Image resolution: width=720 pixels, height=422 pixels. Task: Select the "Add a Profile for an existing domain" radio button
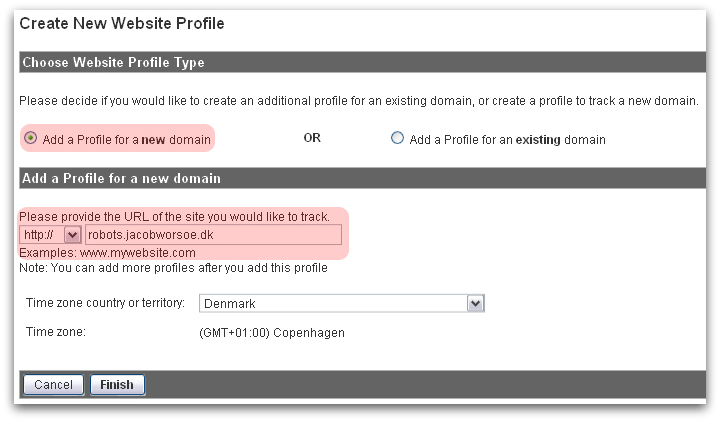pyautogui.click(x=397, y=139)
